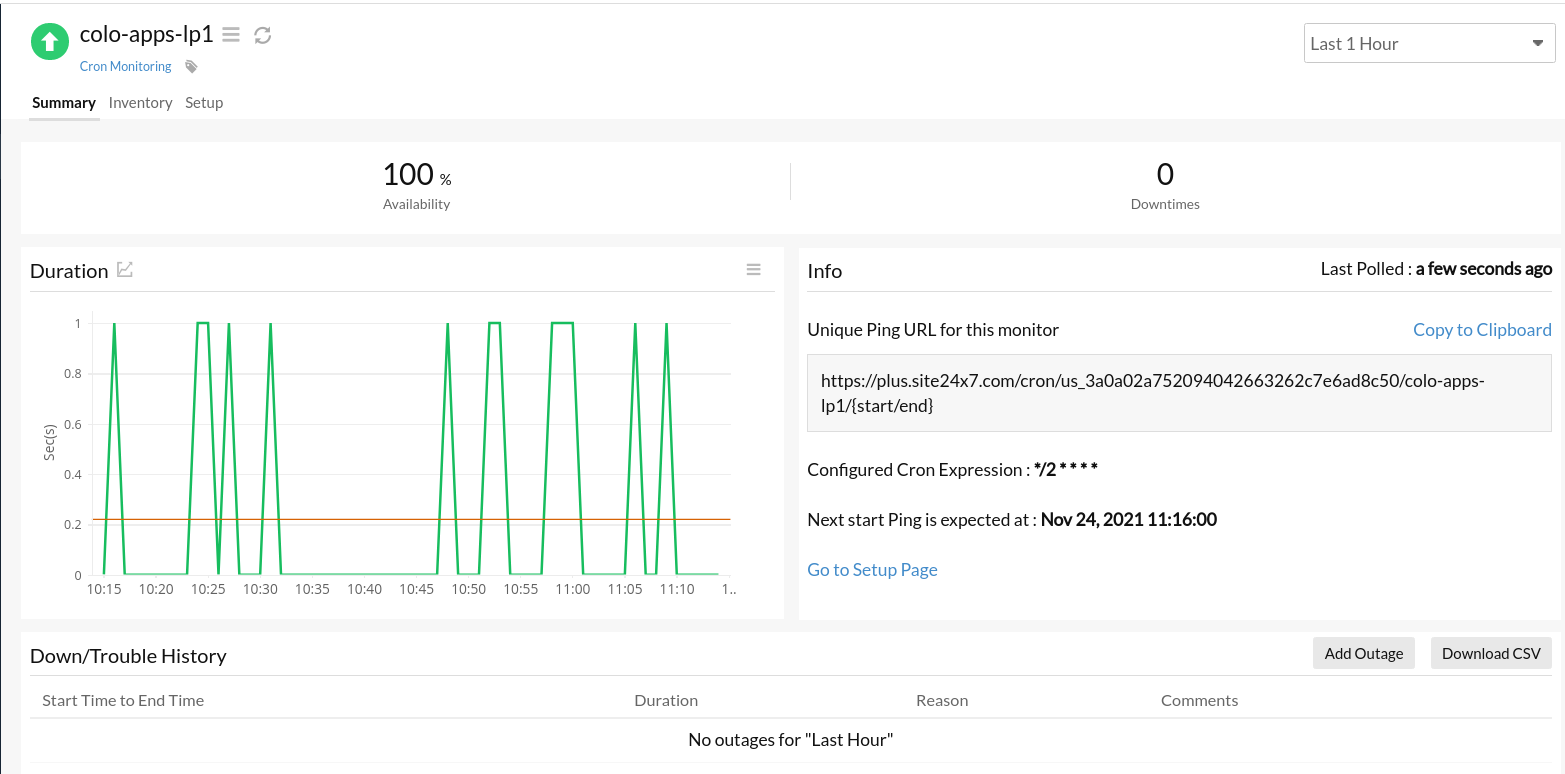Image resolution: width=1565 pixels, height=774 pixels.
Task: Open the Duration chart expand icon
Action: pos(125,269)
